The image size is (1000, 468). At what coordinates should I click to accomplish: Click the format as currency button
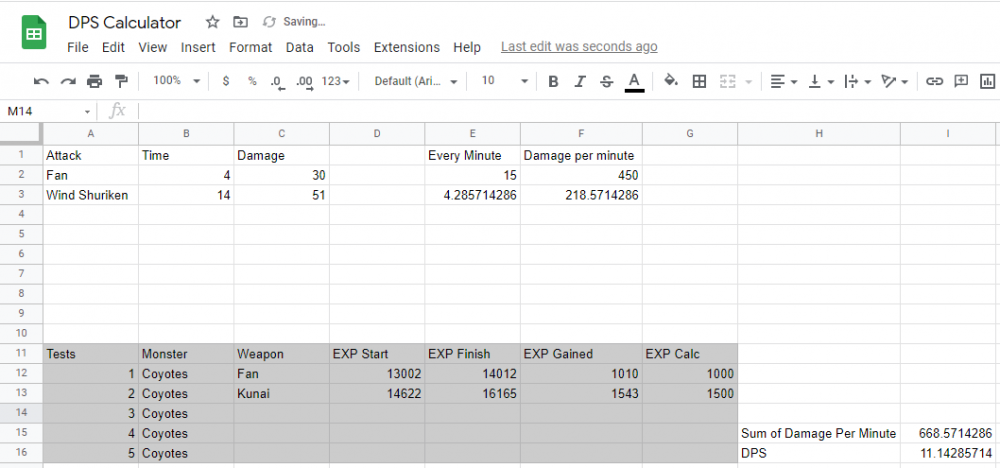pos(226,81)
